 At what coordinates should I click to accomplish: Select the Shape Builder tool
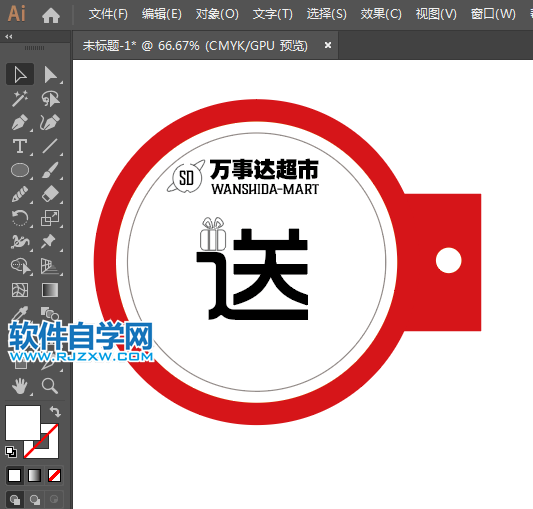point(20,266)
